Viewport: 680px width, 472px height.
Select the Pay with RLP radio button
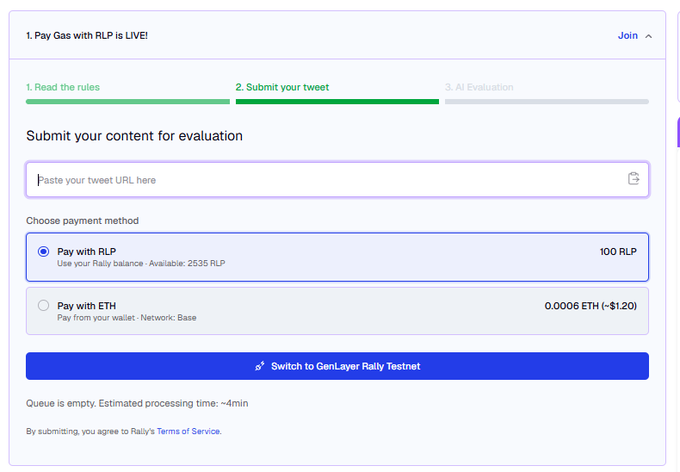point(43,252)
